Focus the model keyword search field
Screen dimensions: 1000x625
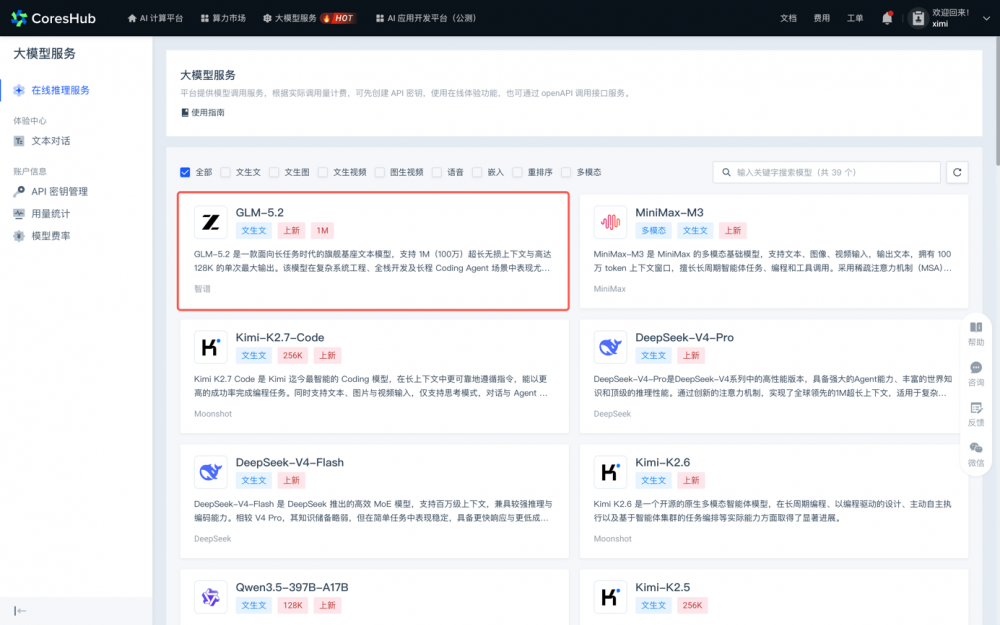pos(827,172)
